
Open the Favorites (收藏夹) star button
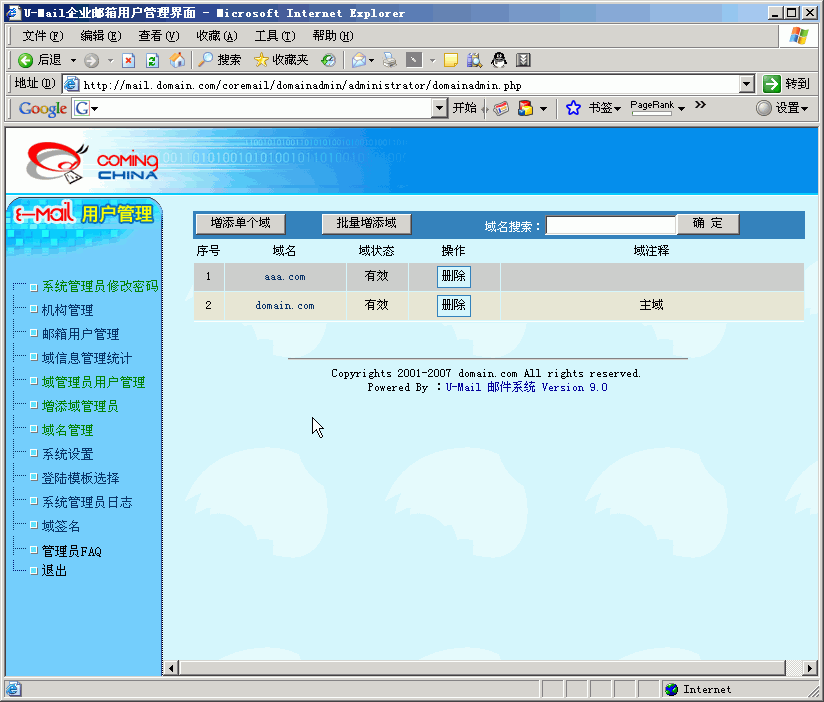[281, 60]
